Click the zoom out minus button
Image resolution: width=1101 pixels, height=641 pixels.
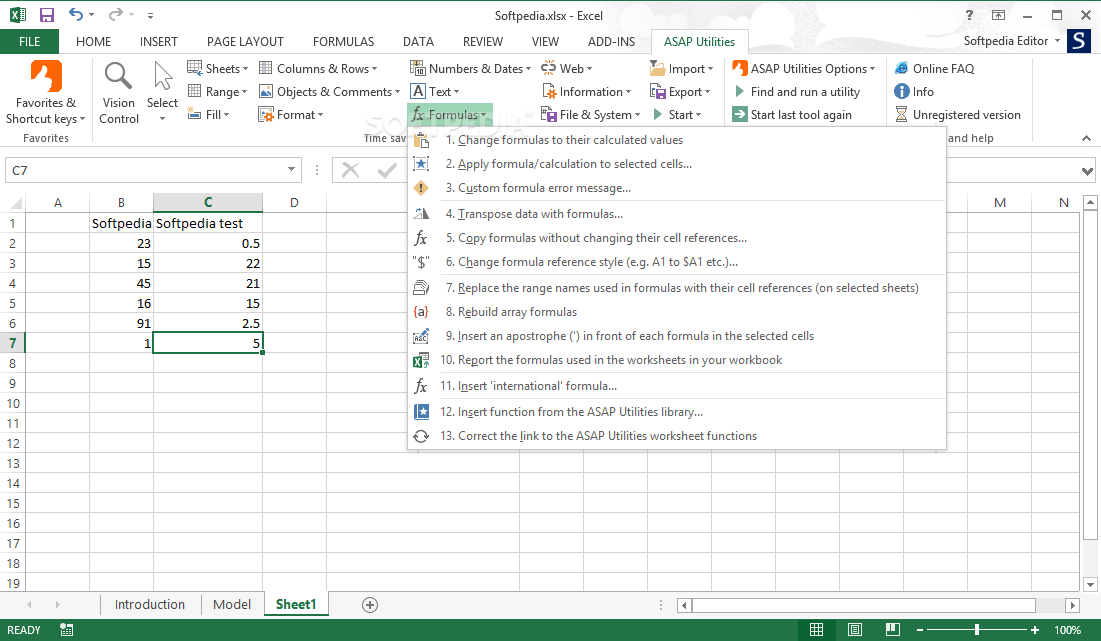[920, 630]
